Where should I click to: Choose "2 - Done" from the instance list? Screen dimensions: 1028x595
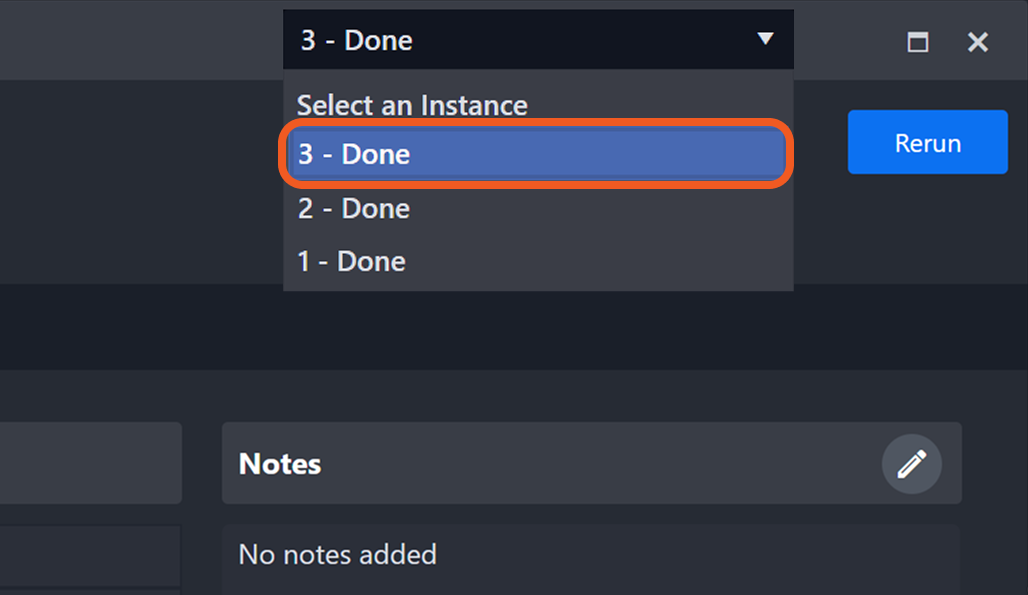[354, 208]
